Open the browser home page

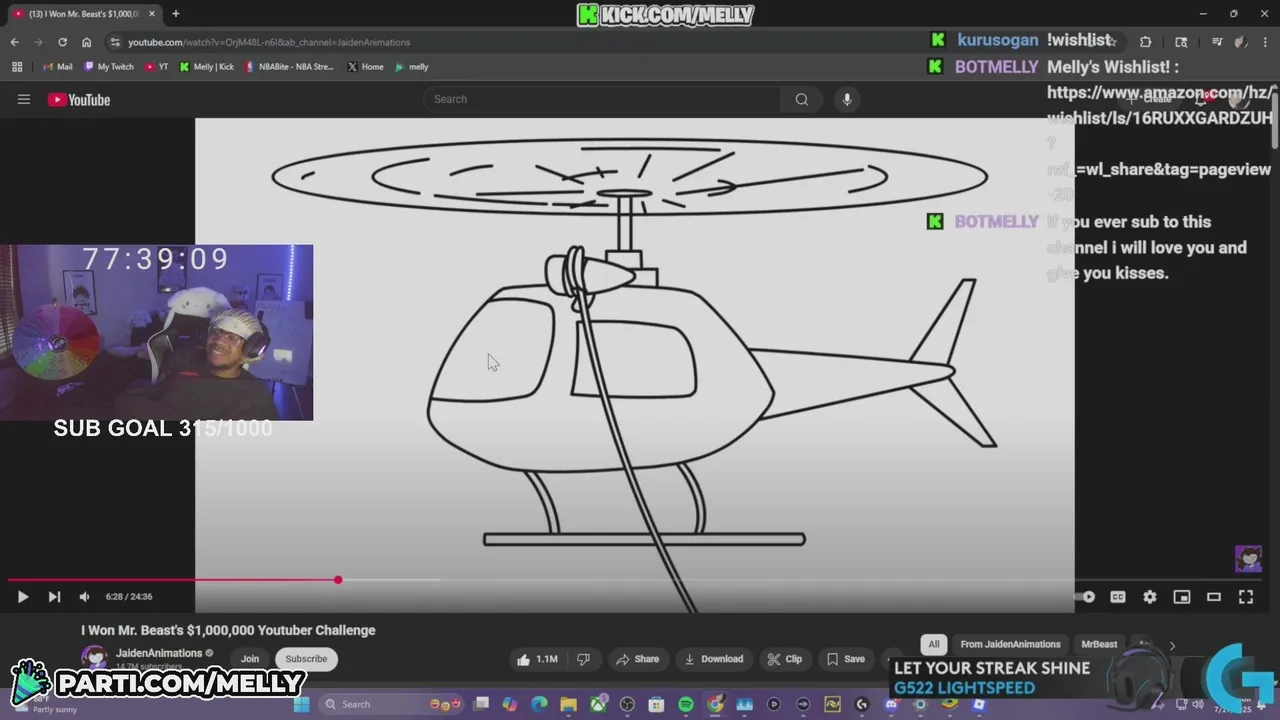click(86, 42)
